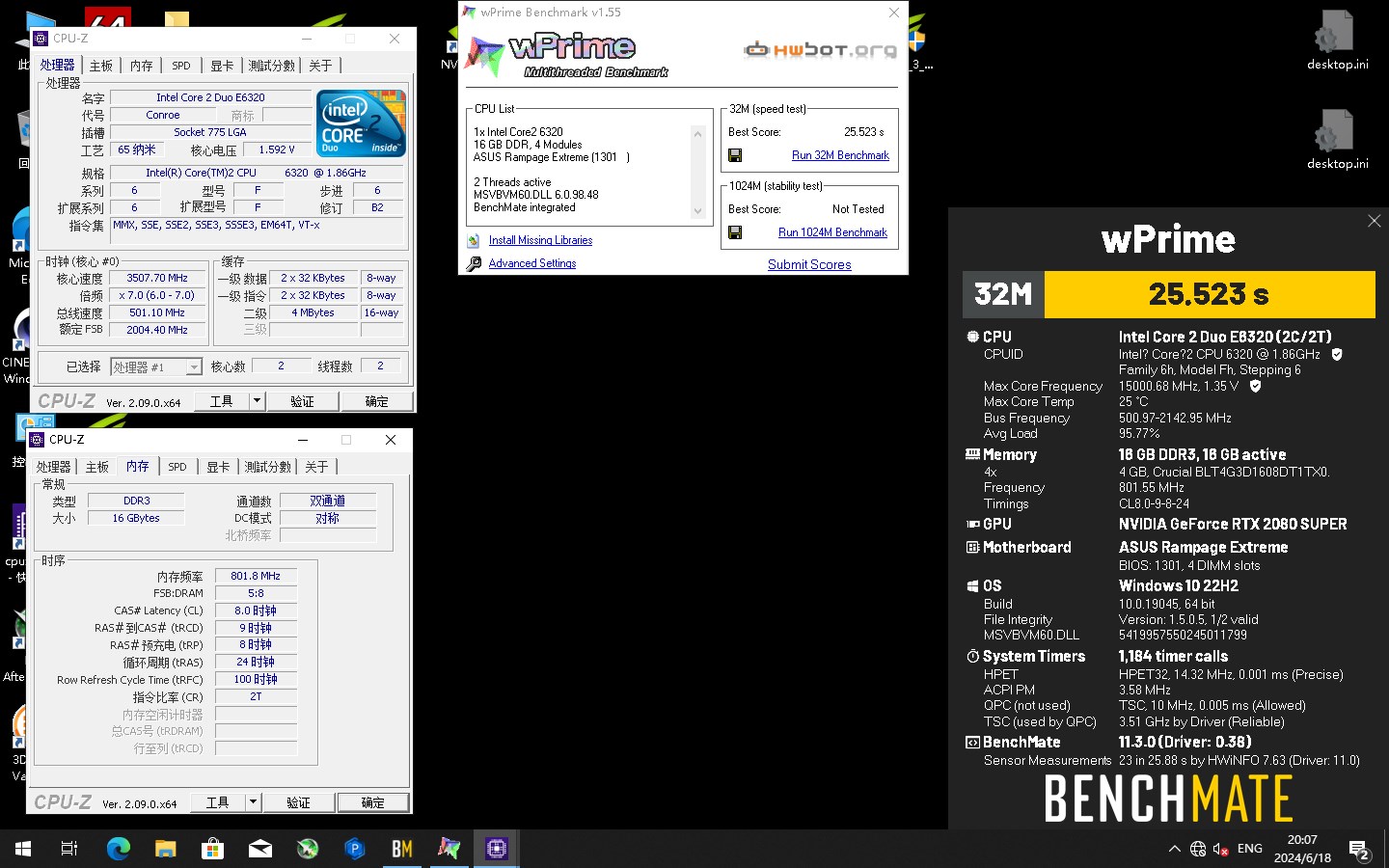Open 显卡 tab in upper CPU-Z
The height and width of the screenshot is (868, 1389).
click(x=222, y=66)
